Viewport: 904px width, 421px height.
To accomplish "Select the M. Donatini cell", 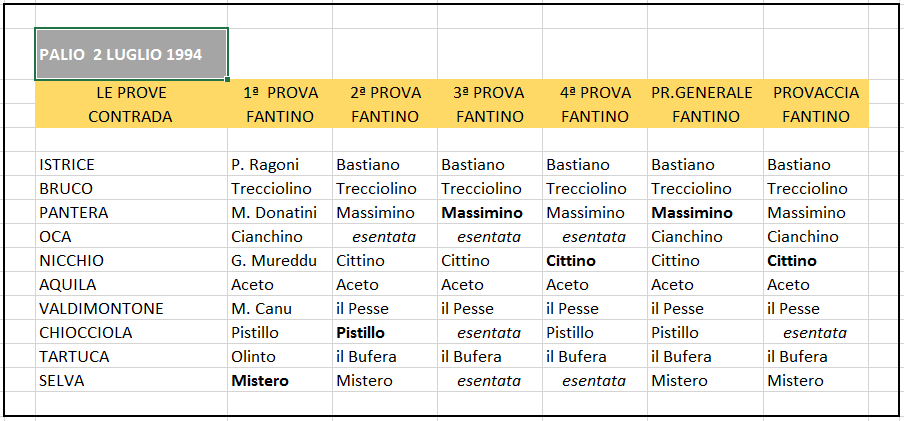I will [280, 213].
